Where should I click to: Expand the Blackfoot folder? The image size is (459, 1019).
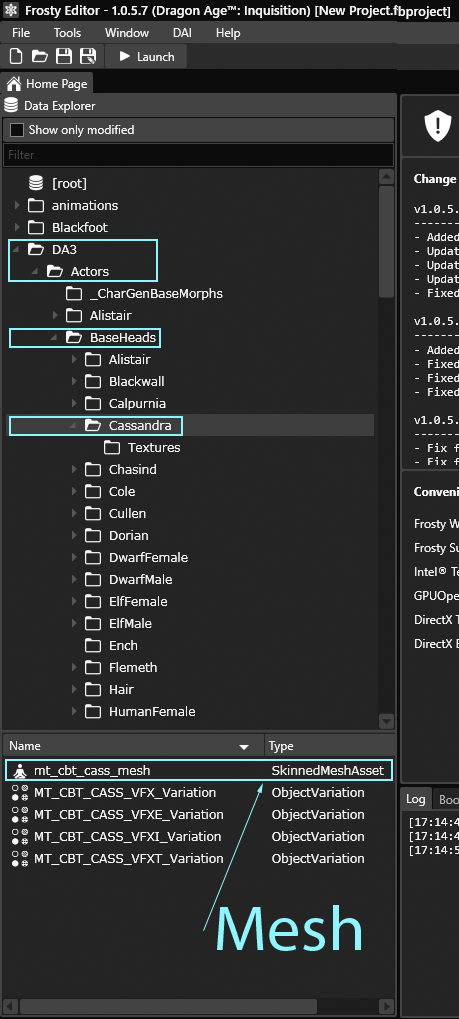(x=18, y=227)
